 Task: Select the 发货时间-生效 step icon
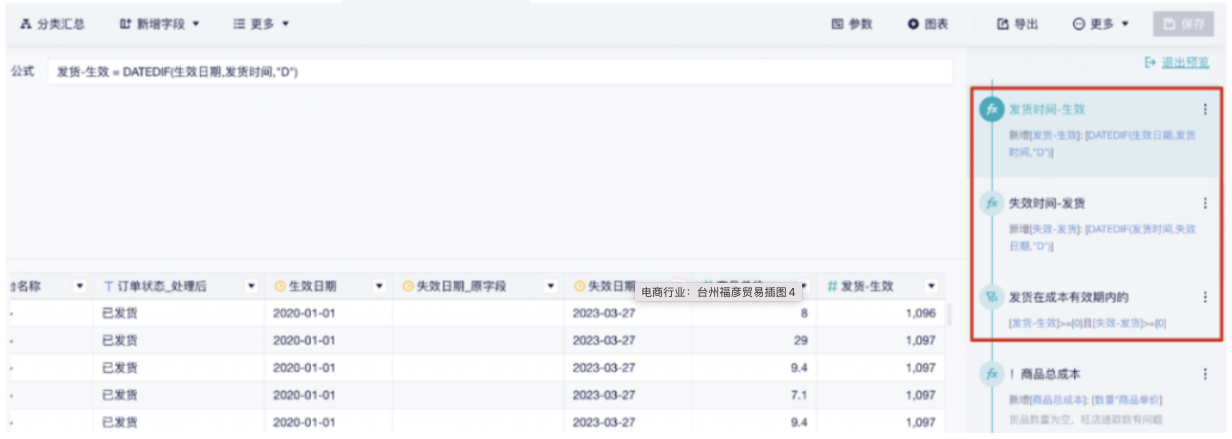991,110
